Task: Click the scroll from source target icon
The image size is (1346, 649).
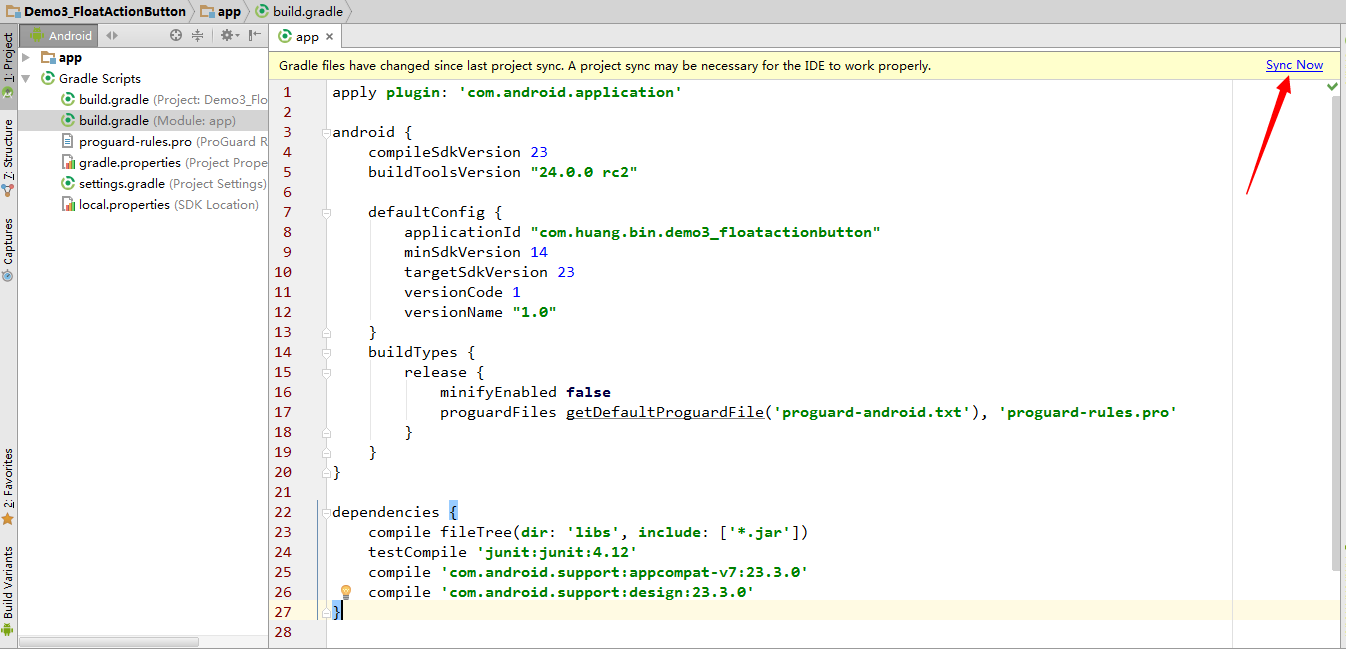Action: click(x=176, y=35)
